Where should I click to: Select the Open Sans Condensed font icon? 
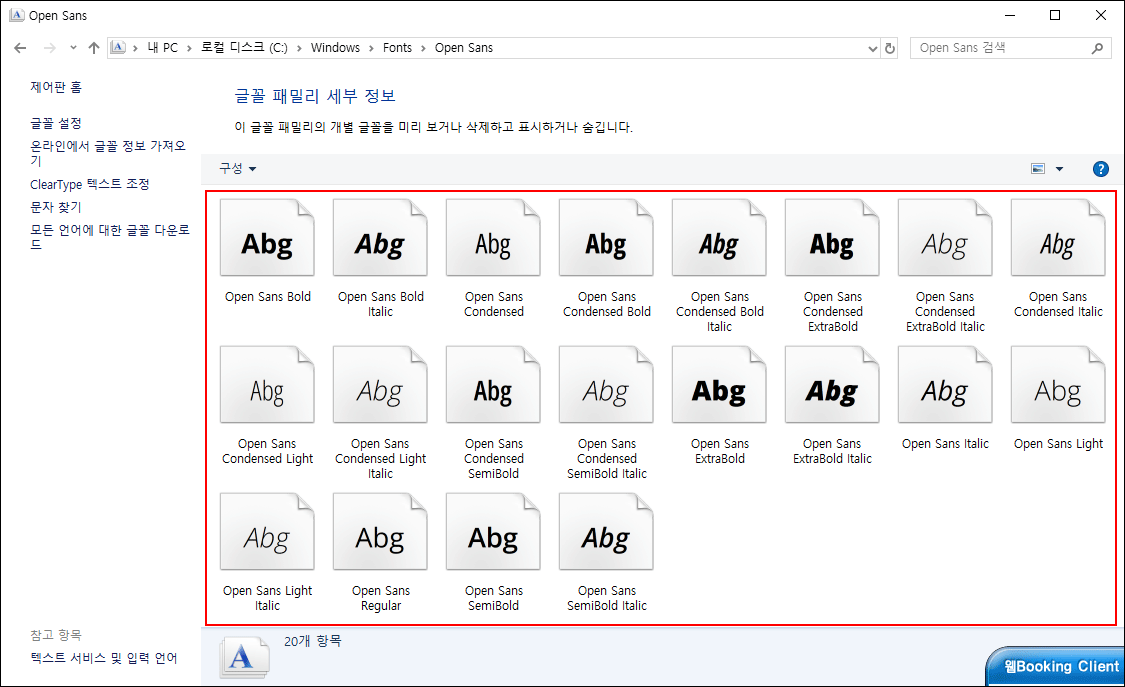(493, 238)
